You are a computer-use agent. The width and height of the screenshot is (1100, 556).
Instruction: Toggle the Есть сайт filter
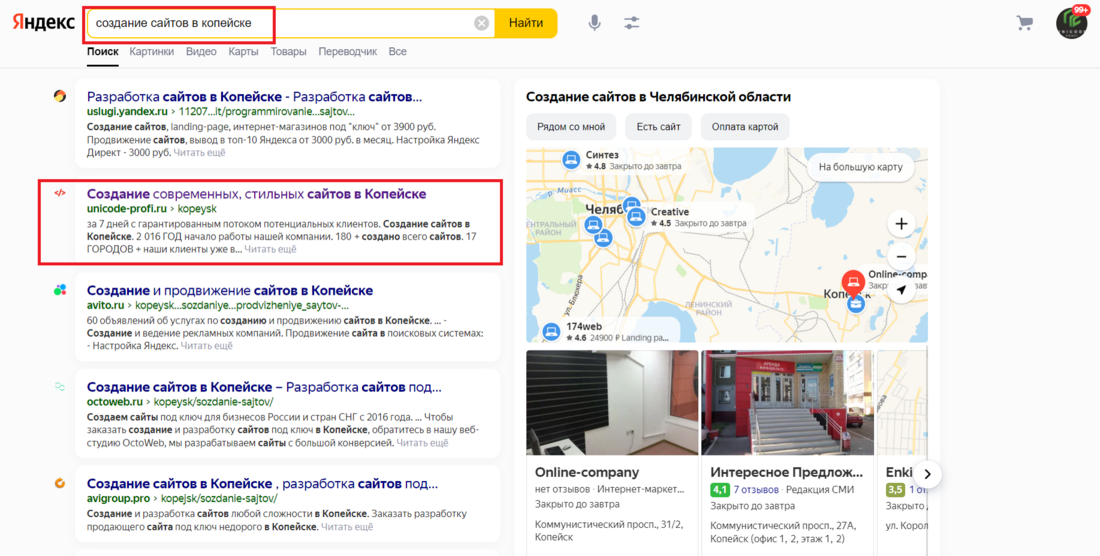658,127
